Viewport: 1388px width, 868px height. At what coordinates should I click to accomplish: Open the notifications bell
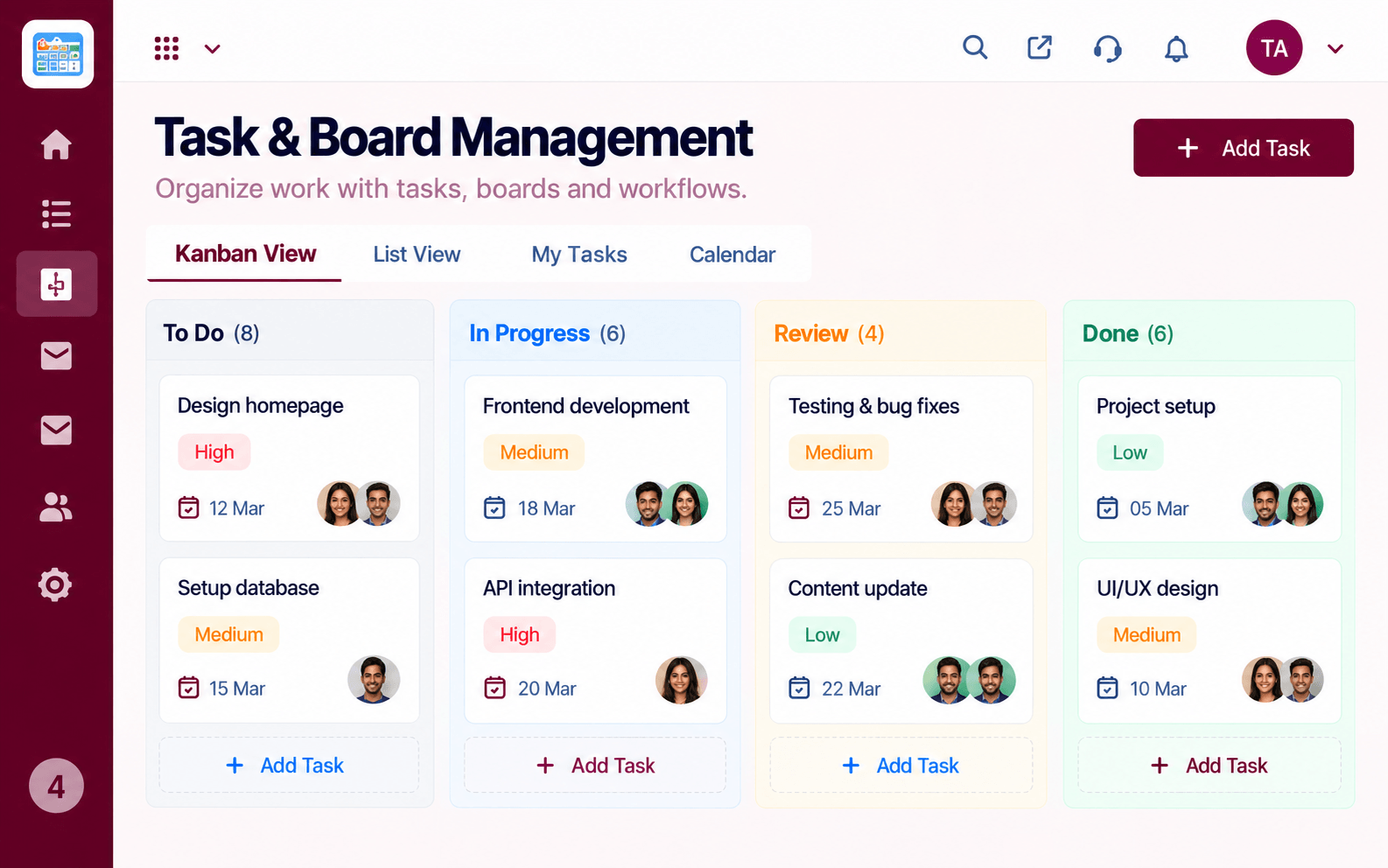(1176, 49)
